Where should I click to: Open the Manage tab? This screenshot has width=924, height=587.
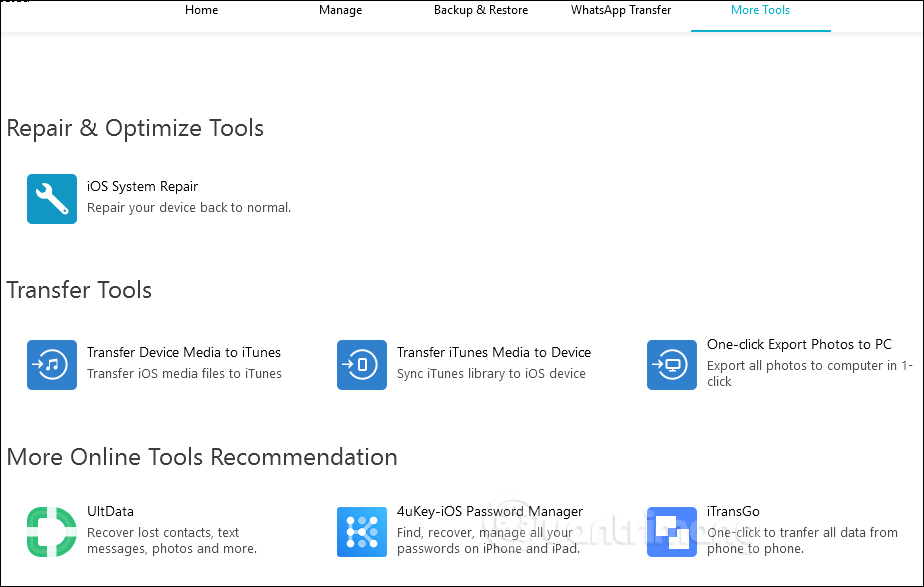pyautogui.click(x=340, y=10)
